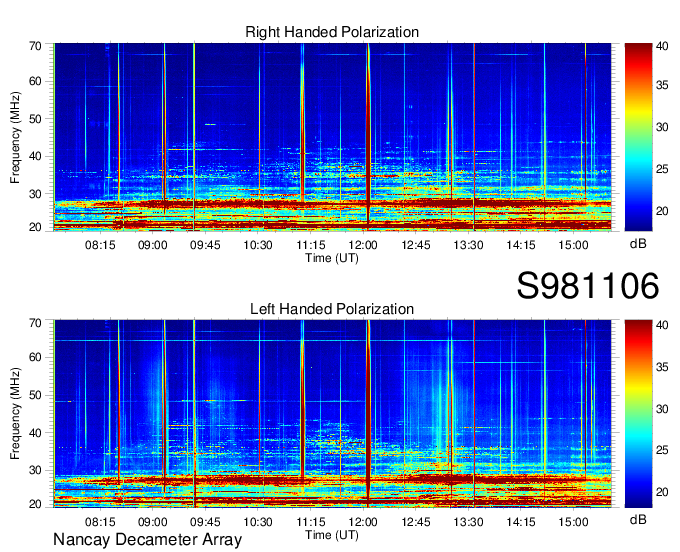
Task: Click the Left Handed plot's "Frequency (MHz)" axis label
Action: click(x=15, y=414)
